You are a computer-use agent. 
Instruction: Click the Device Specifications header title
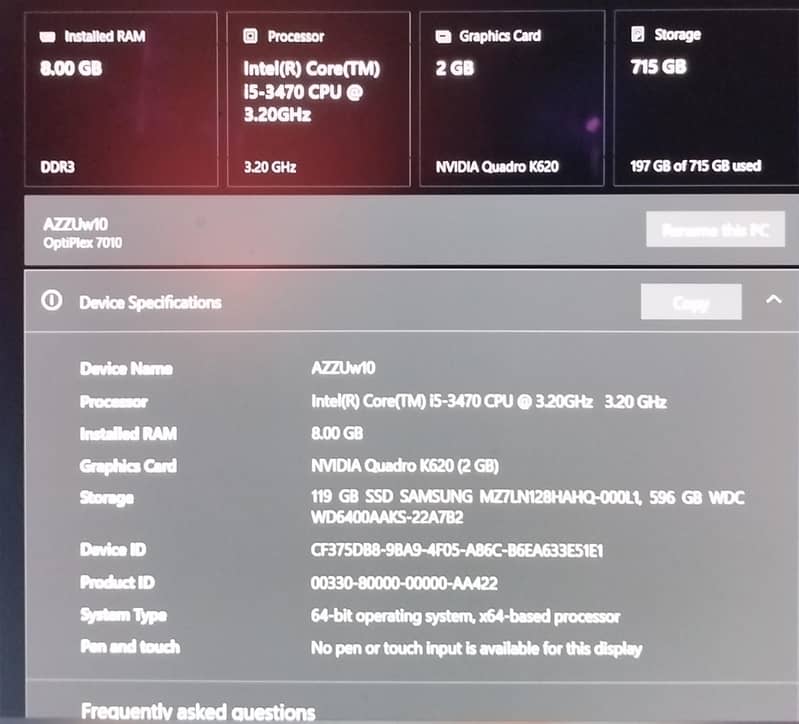[x=150, y=303]
